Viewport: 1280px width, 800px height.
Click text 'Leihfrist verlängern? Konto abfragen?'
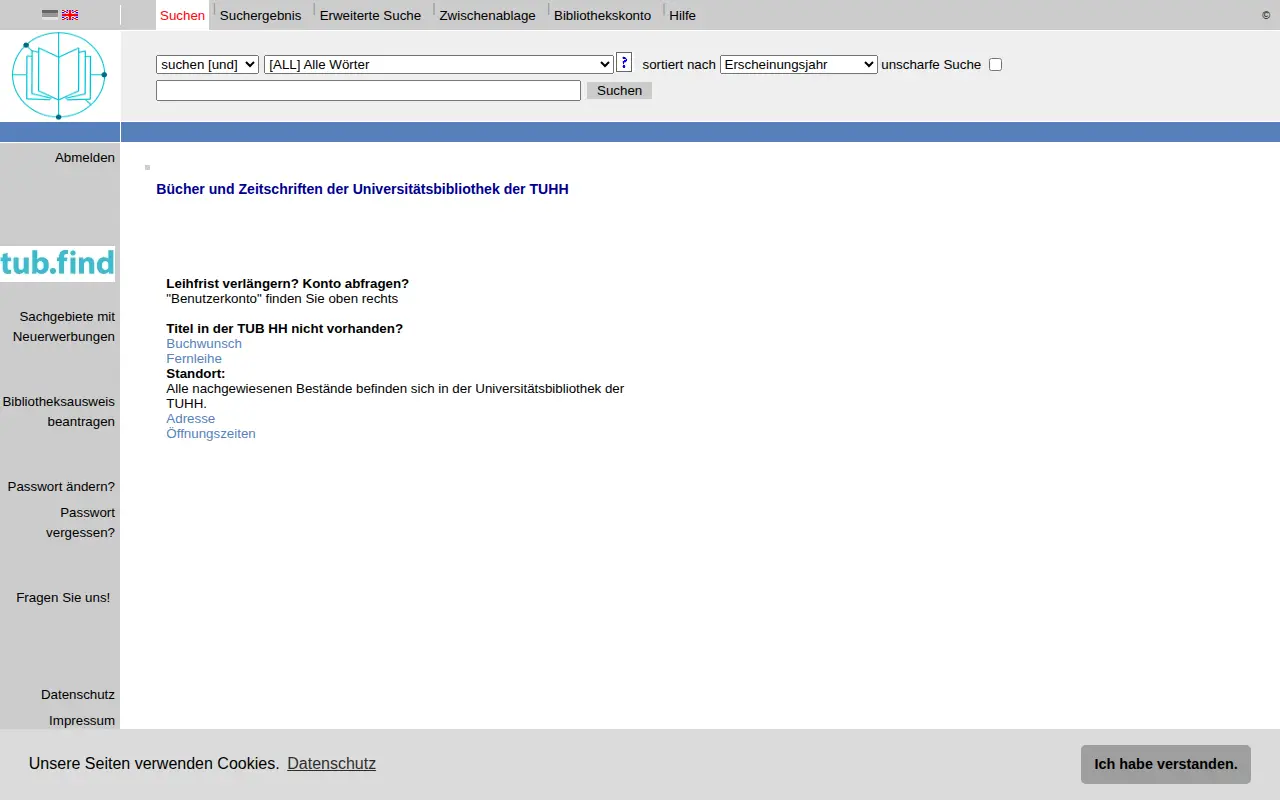click(x=288, y=283)
